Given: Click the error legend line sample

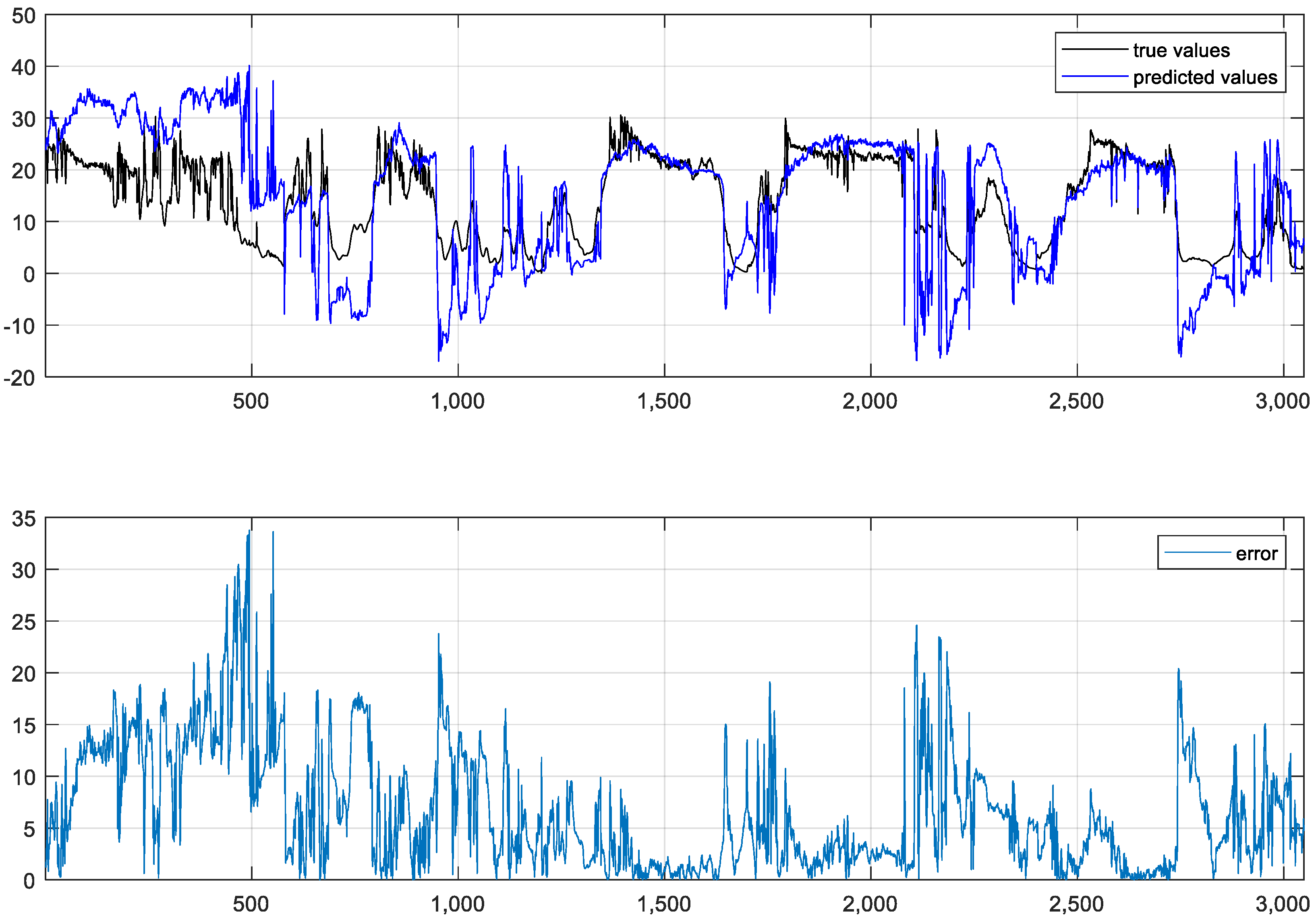Looking at the screenshot, I should click(x=1197, y=553).
